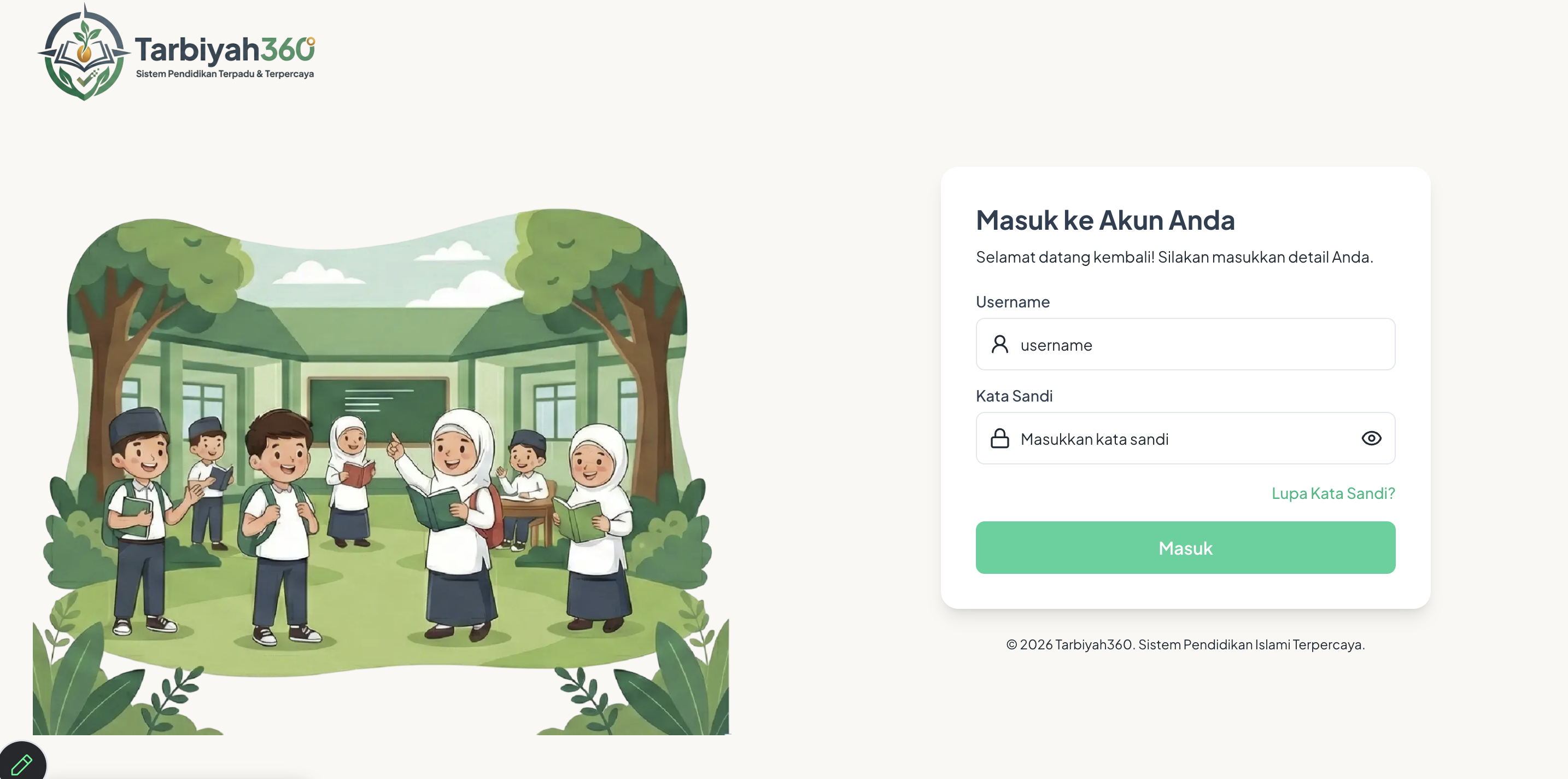1568x779 pixels.
Task: Click the student seated at the wooden desk
Action: [x=523, y=487]
